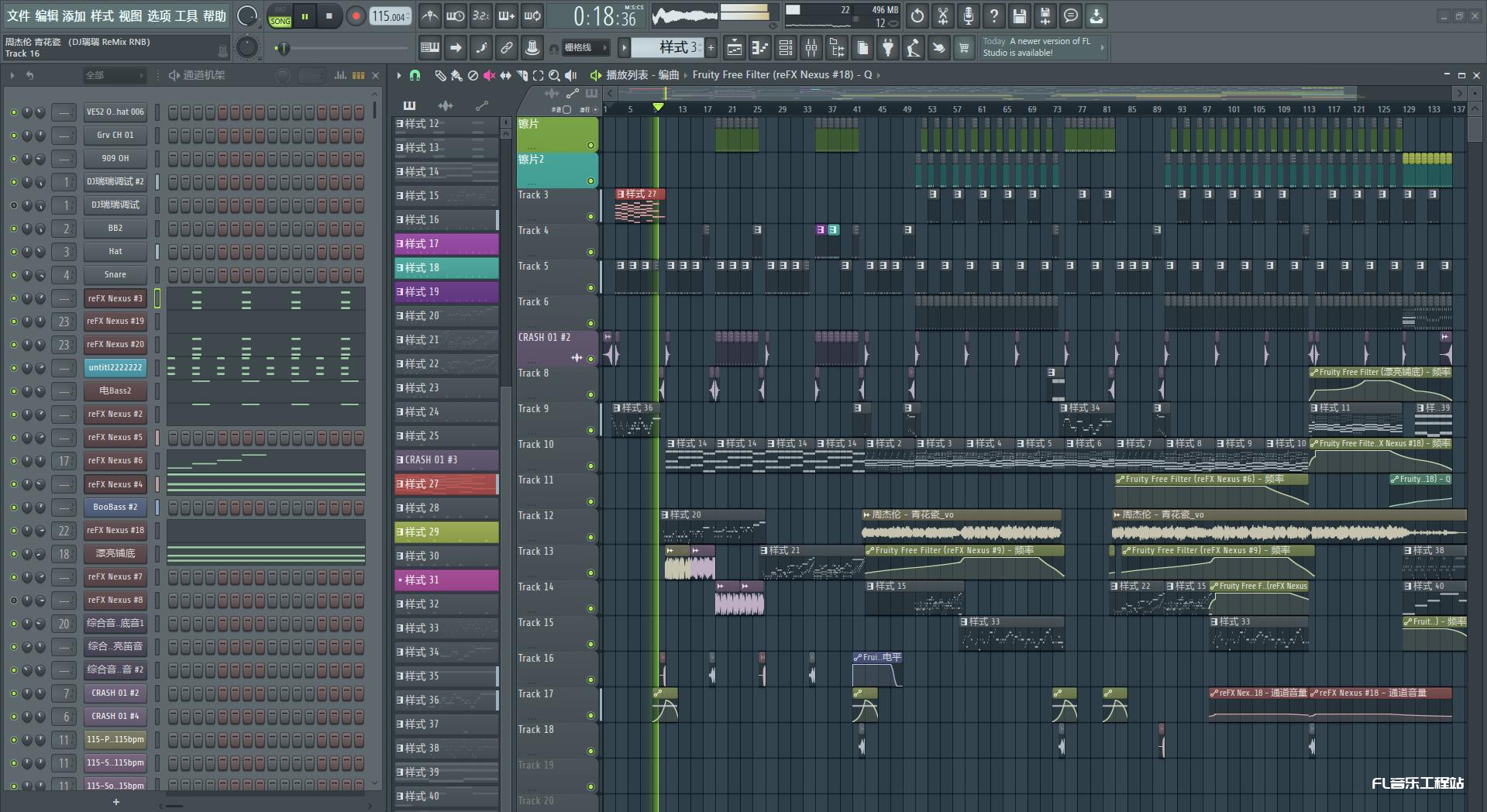The height and width of the screenshot is (812, 1487).
Task: Mute the 镲片 playlist track green dot
Action: pyautogui.click(x=590, y=146)
